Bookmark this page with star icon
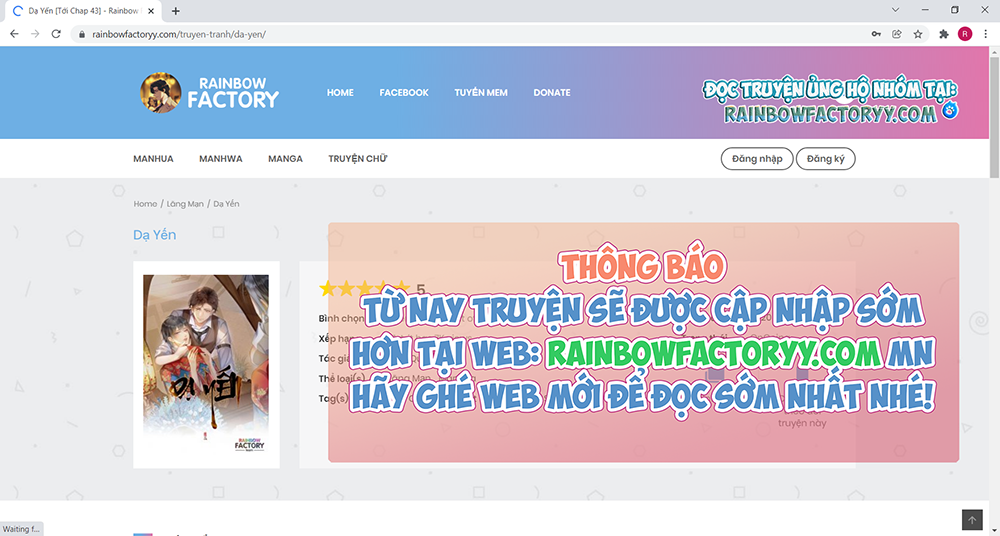The width and height of the screenshot is (1000, 536). 918,33
